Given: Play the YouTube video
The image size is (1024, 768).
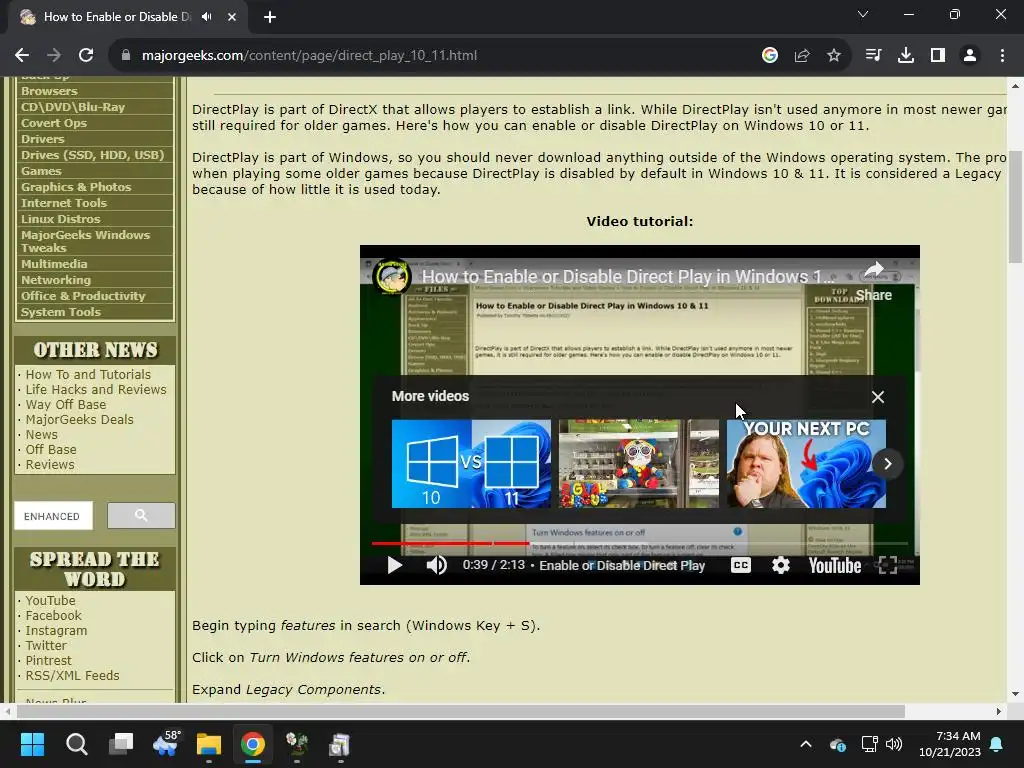Looking at the screenshot, I should (394, 565).
